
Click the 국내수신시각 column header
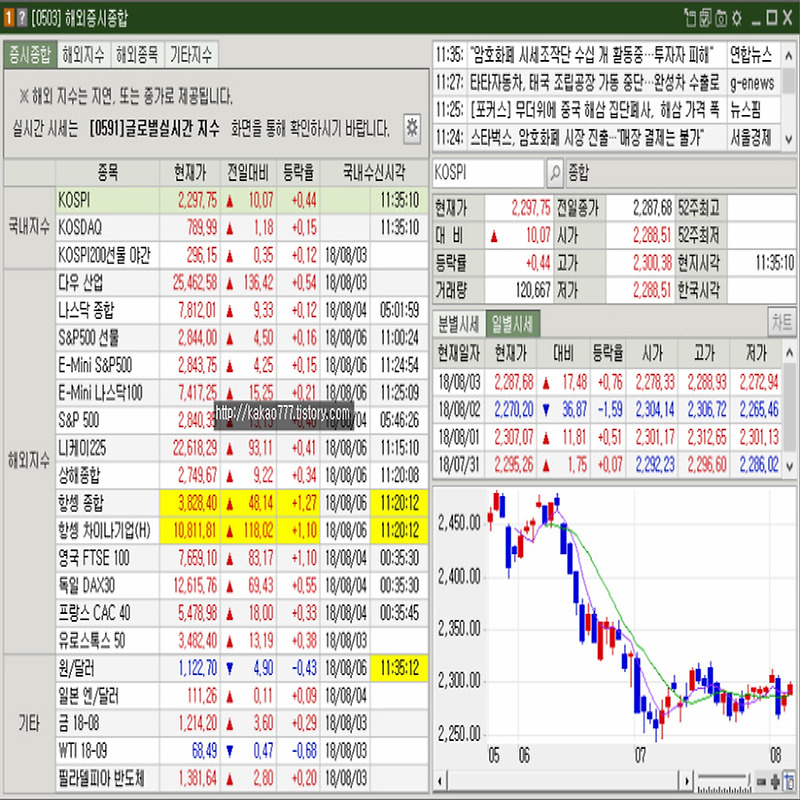pyautogui.click(x=374, y=173)
